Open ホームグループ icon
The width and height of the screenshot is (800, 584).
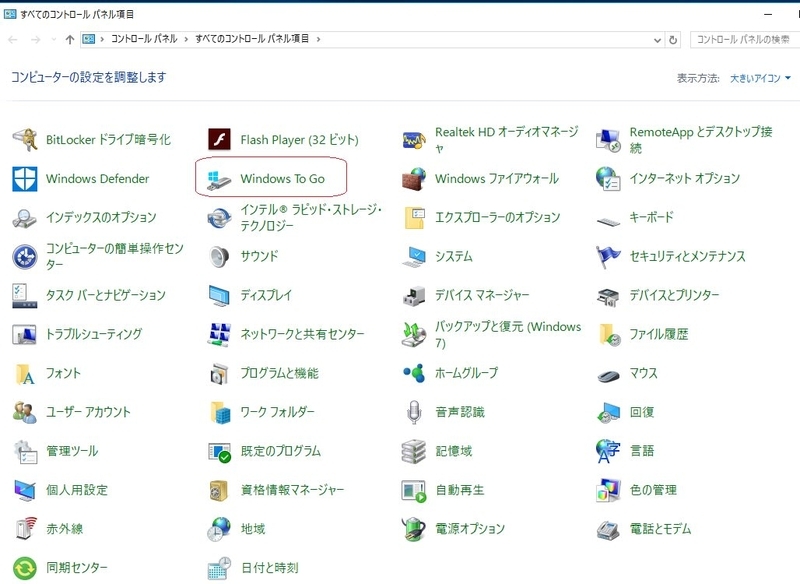[414, 373]
